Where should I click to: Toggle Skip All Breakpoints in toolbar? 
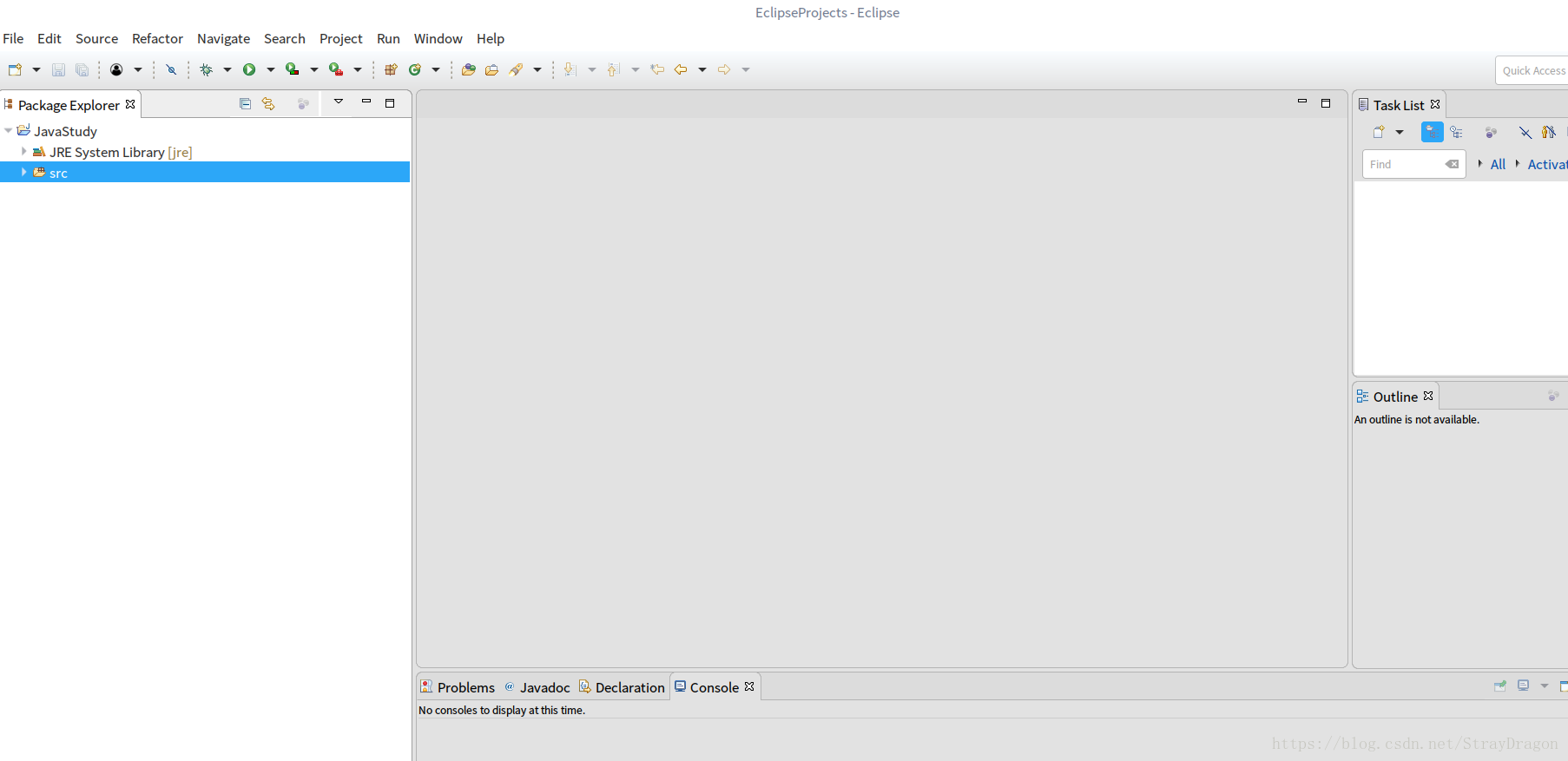(171, 69)
